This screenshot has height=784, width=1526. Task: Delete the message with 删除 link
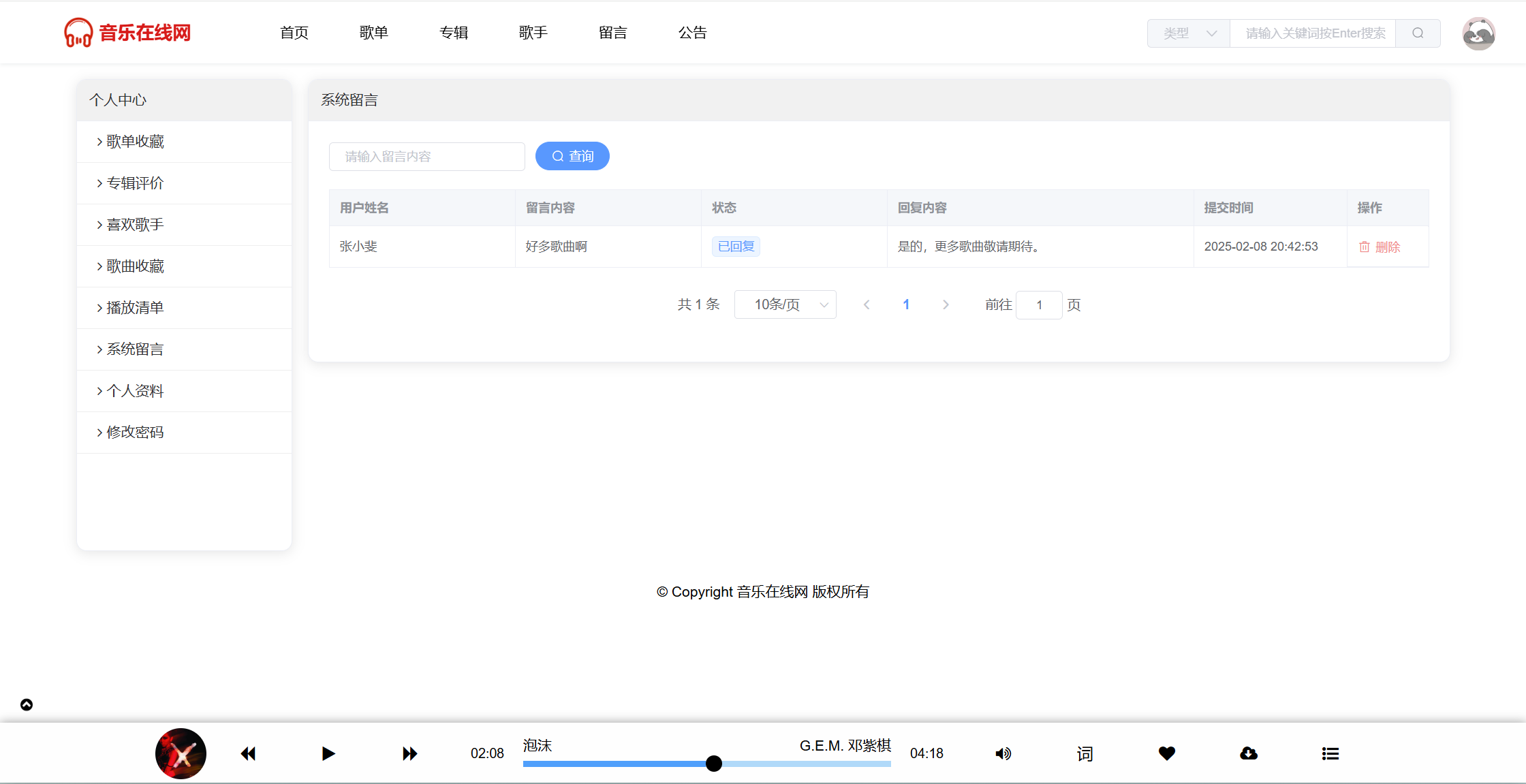pyautogui.click(x=1380, y=247)
